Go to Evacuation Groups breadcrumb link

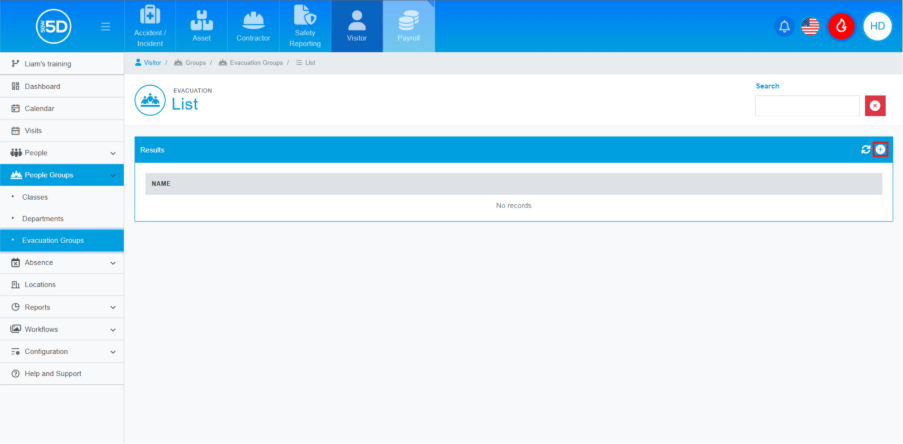coord(251,62)
